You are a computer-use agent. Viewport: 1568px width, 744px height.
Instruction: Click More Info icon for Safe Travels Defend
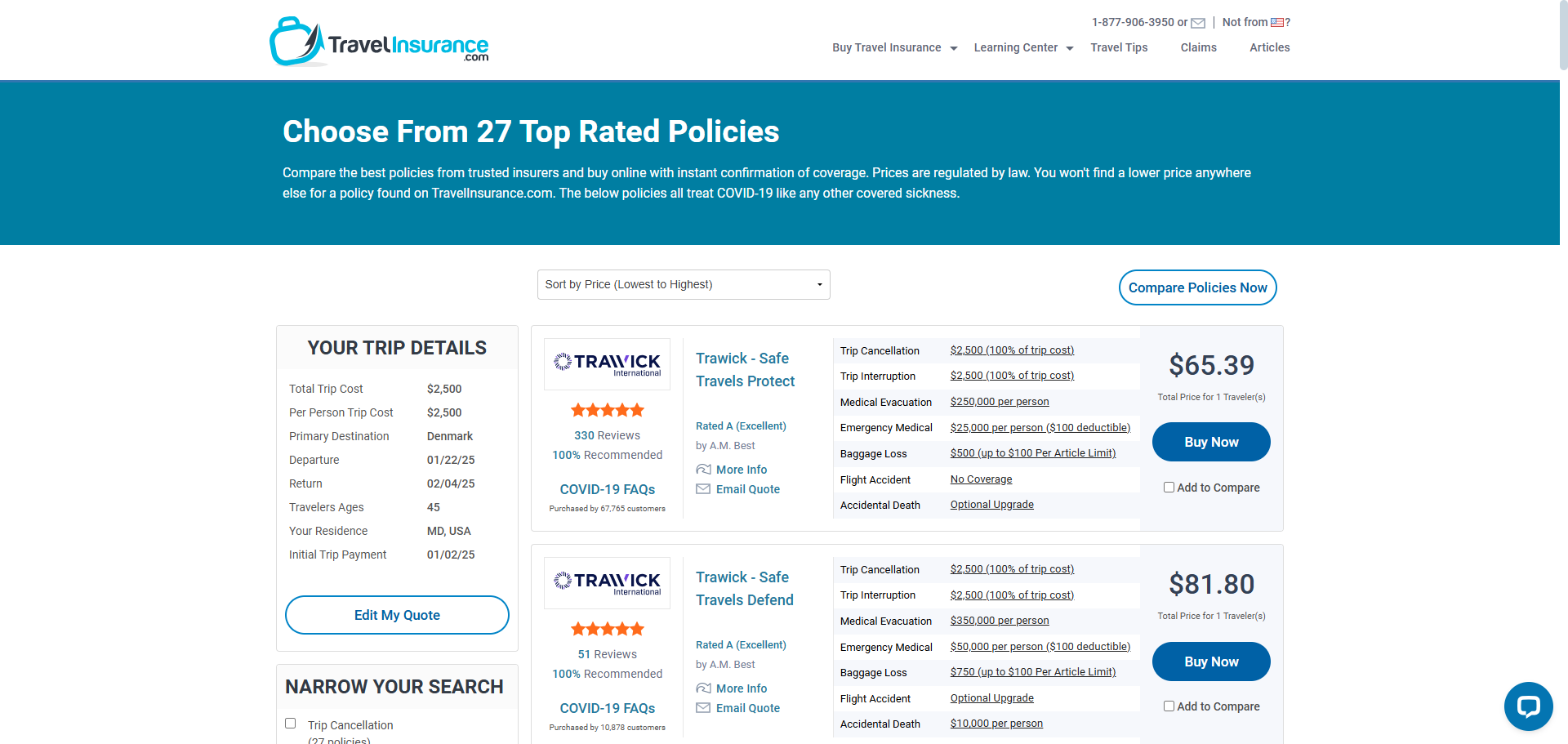click(703, 688)
